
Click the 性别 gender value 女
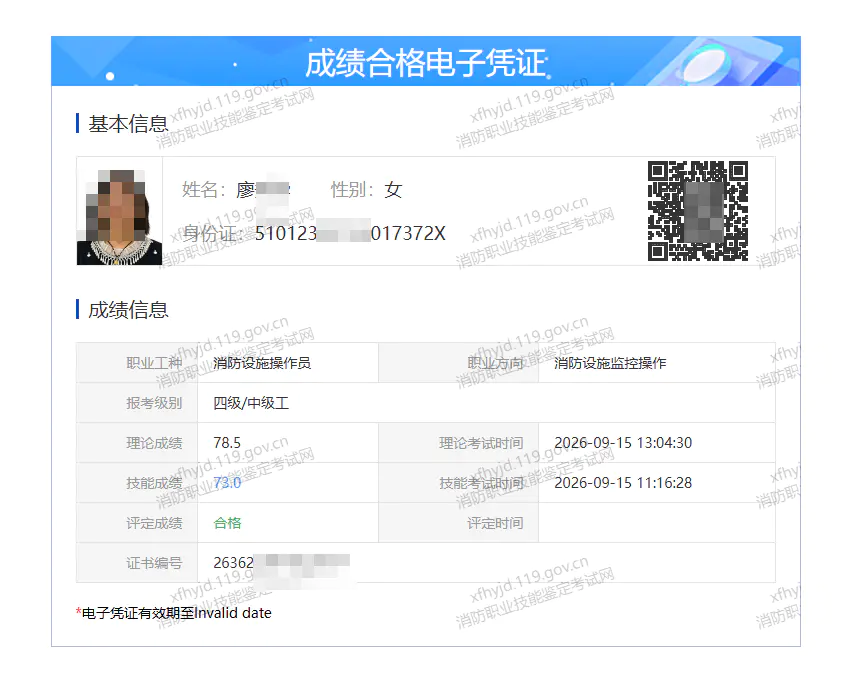click(x=393, y=190)
